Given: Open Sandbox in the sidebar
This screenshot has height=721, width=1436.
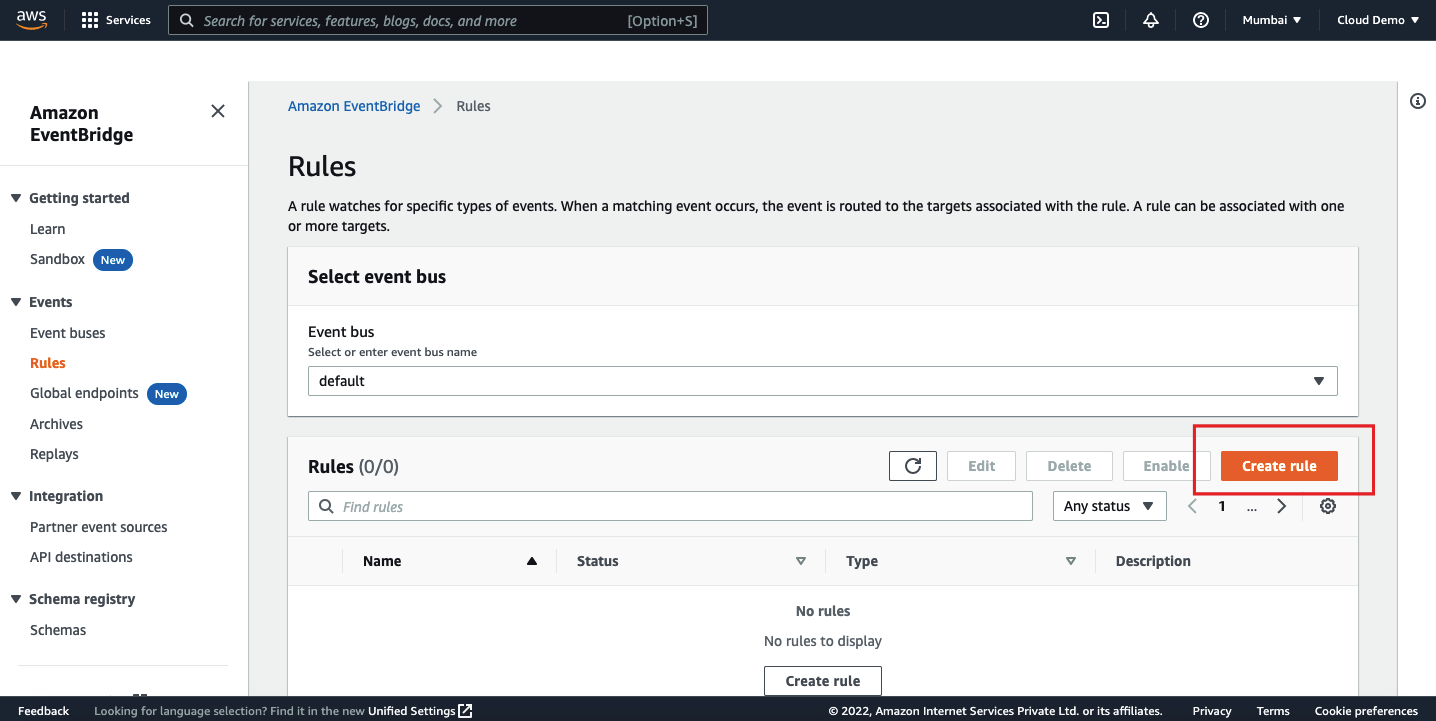Looking at the screenshot, I should pos(57,259).
